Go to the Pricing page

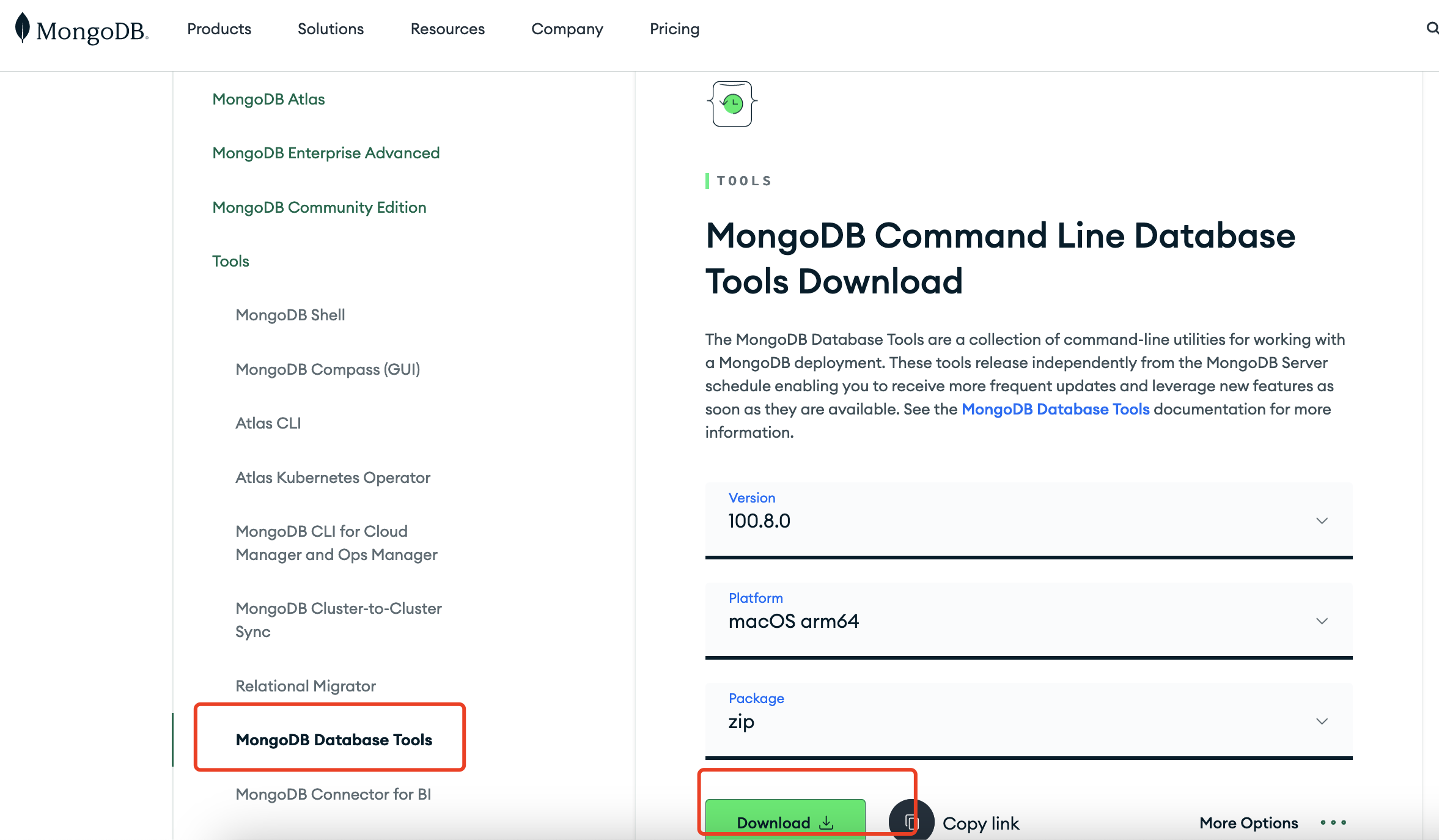pyautogui.click(x=674, y=29)
